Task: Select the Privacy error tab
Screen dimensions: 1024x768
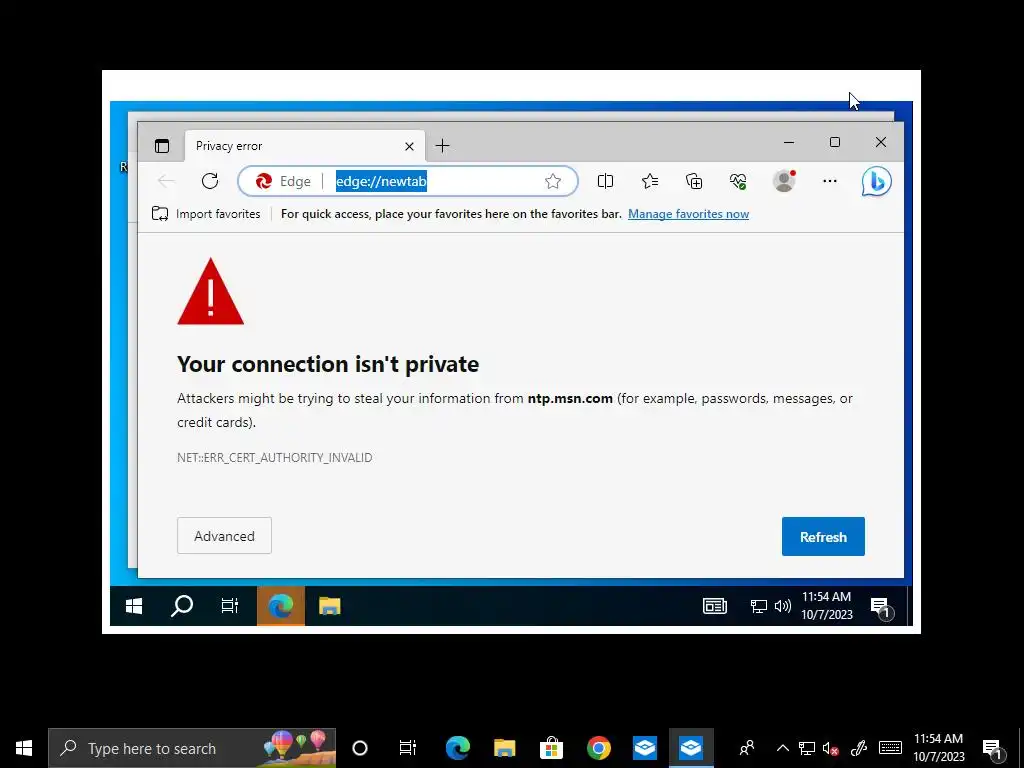Action: 305,146
